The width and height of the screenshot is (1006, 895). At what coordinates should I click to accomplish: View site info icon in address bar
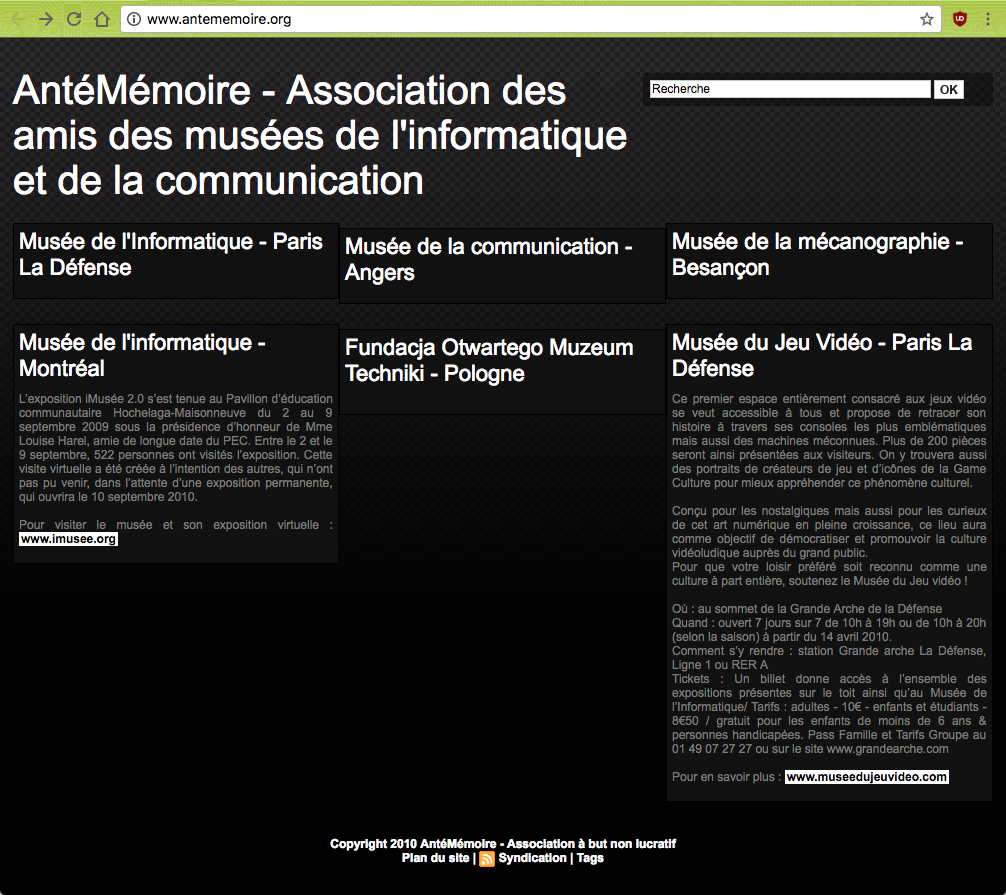pyautogui.click(x=134, y=19)
